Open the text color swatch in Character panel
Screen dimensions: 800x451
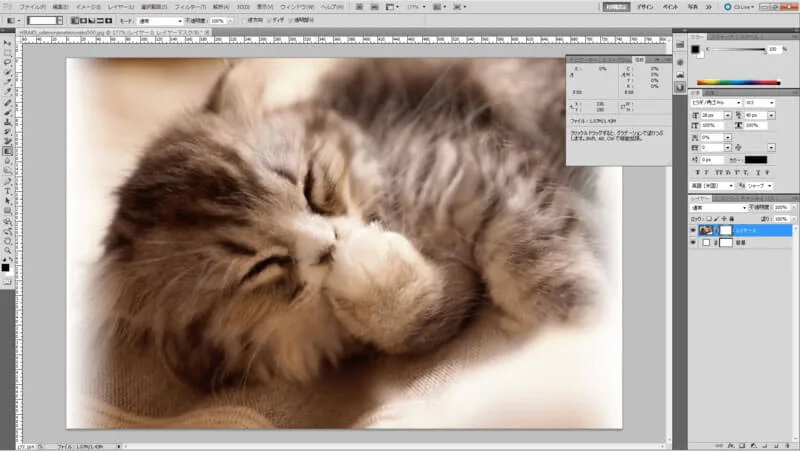[756, 160]
